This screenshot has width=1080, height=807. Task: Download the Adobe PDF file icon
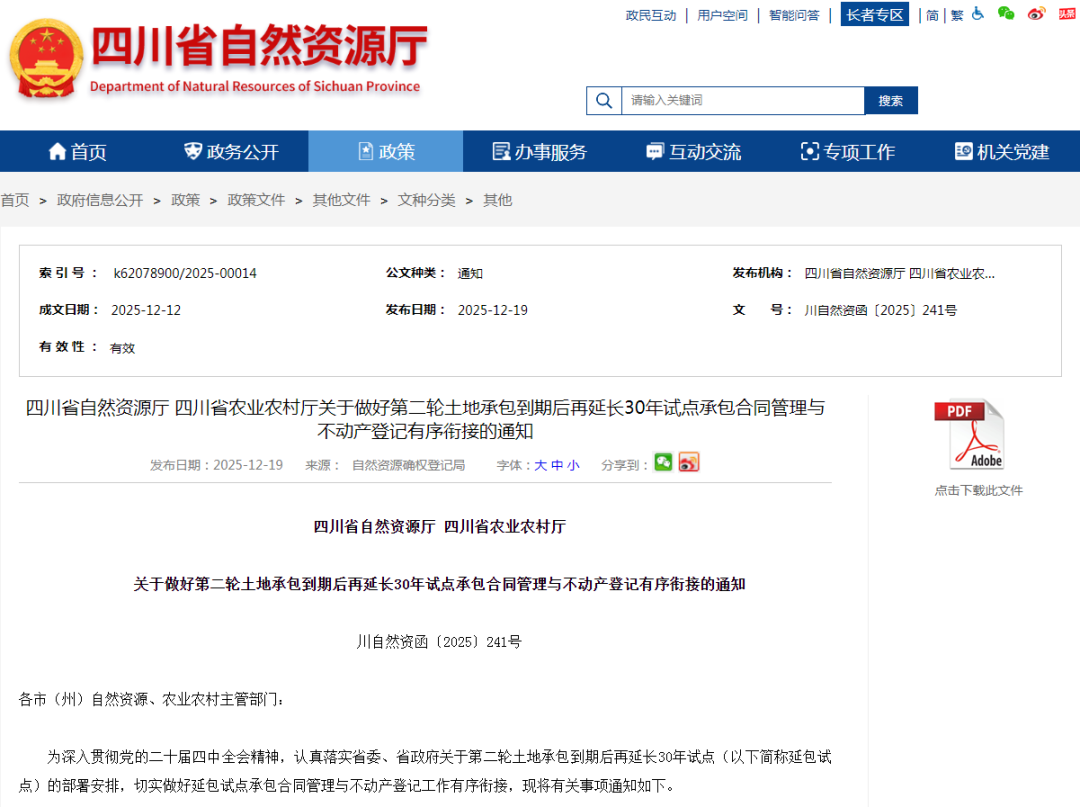pos(970,434)
